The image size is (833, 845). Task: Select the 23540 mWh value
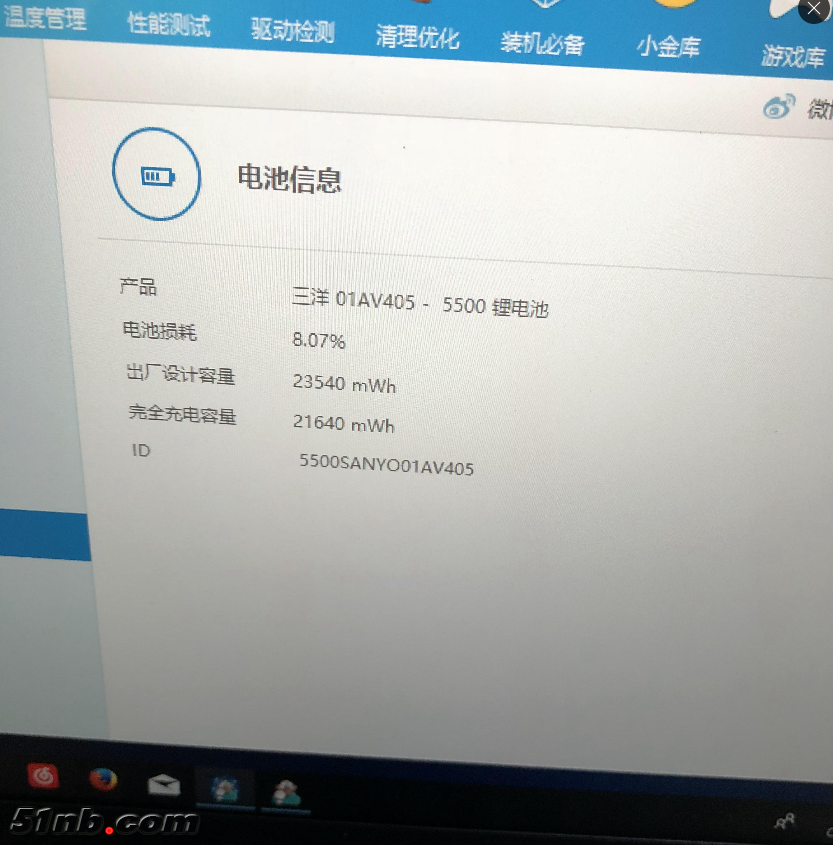[344, 384]
